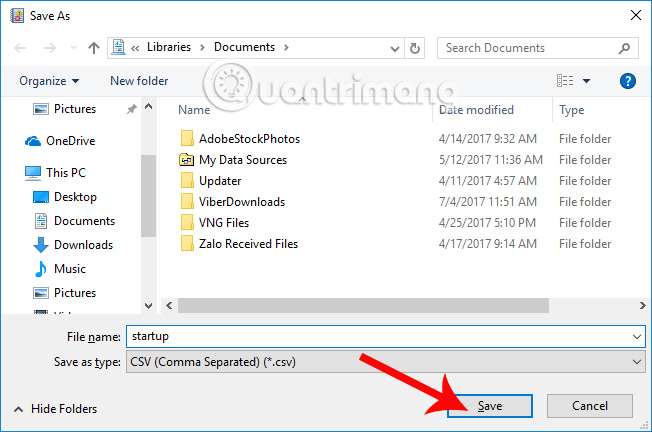The width and height of the screenshot is (652, 432).
Task: Close the Save As dialog
Action: coord(636,16)
